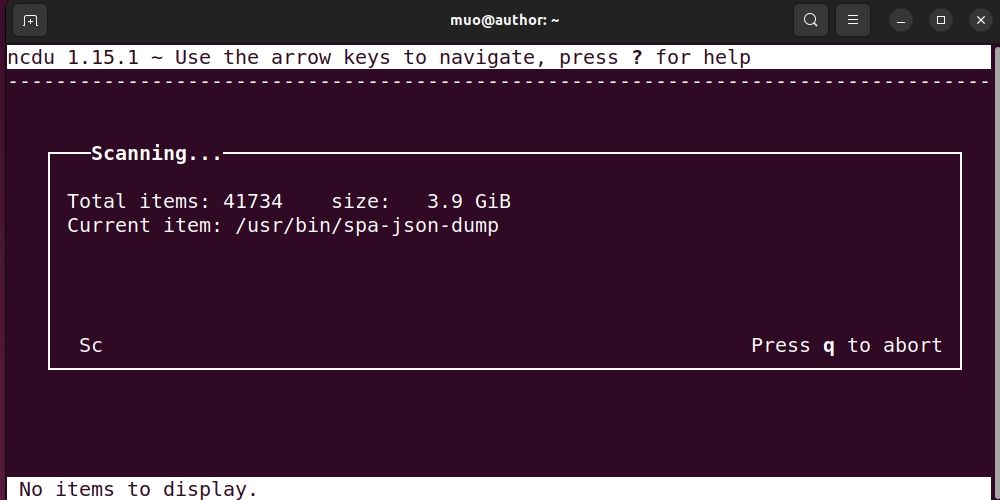Click the bold ? help key
This screenshot has height=500, width=1000.
click(637, 57)
